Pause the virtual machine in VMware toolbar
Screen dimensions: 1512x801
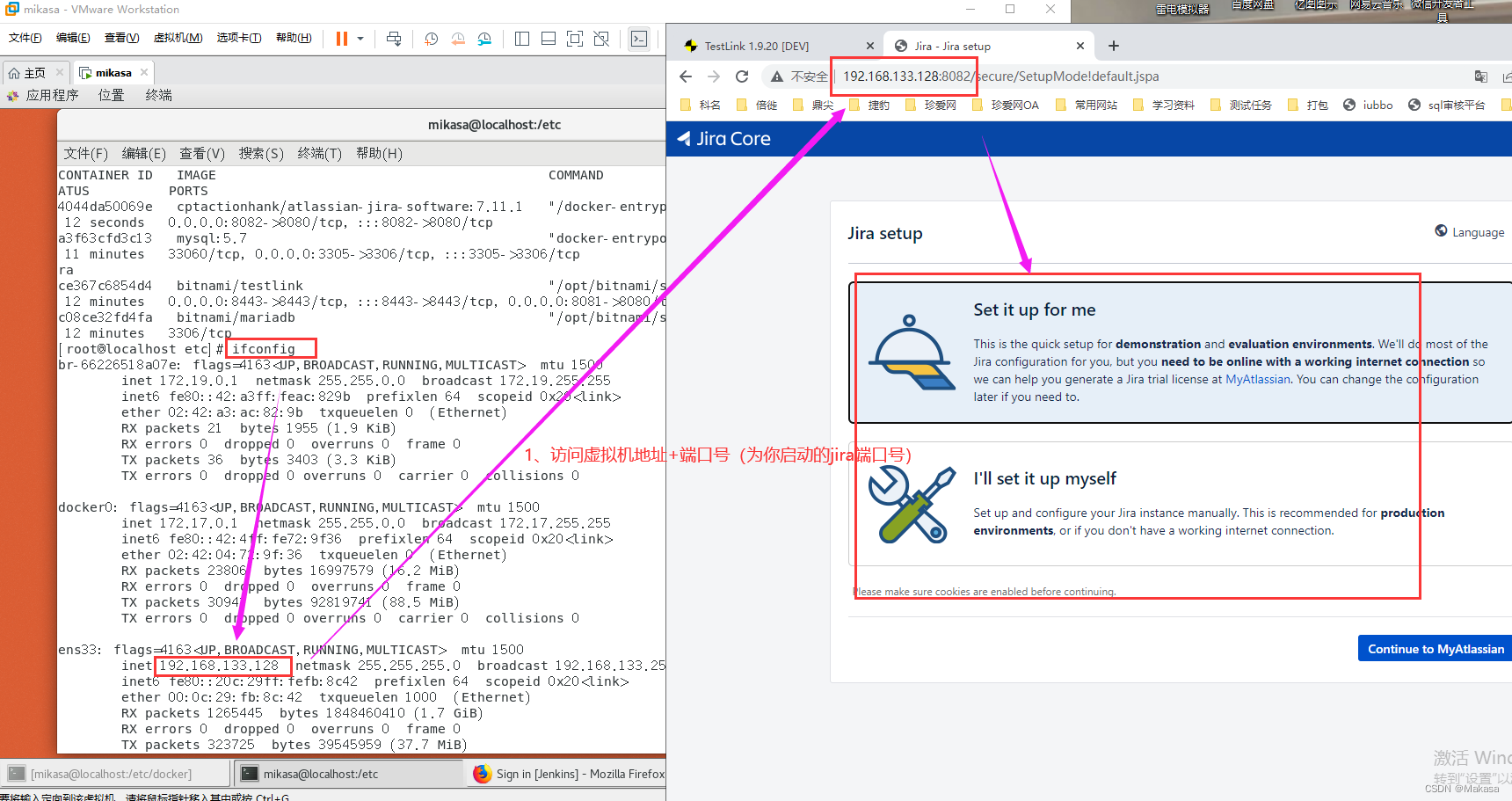click(x=342, y=39)
